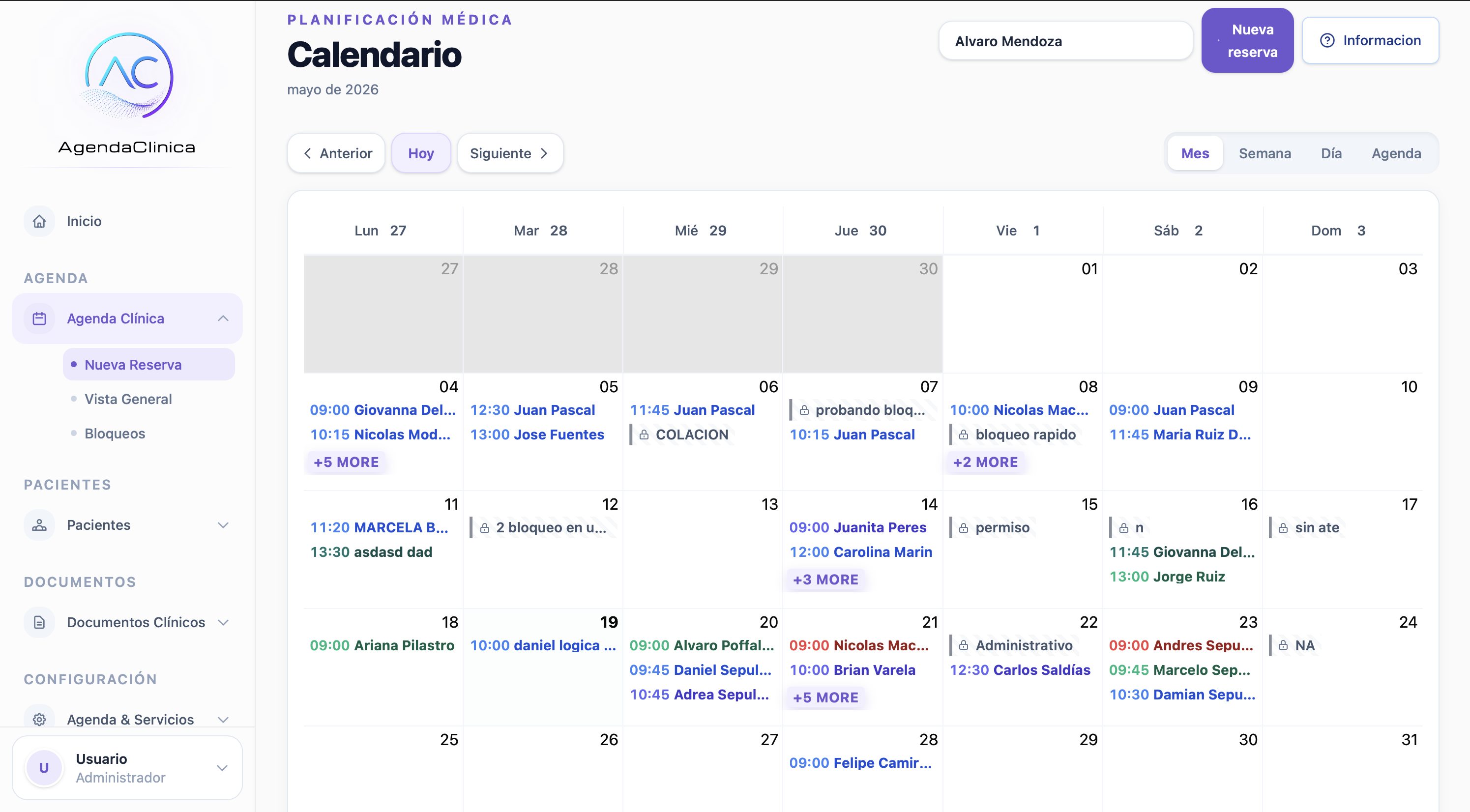Open the lock icon on COLACION block
This screenshot has height=812, width=1470.
point(644,435)
